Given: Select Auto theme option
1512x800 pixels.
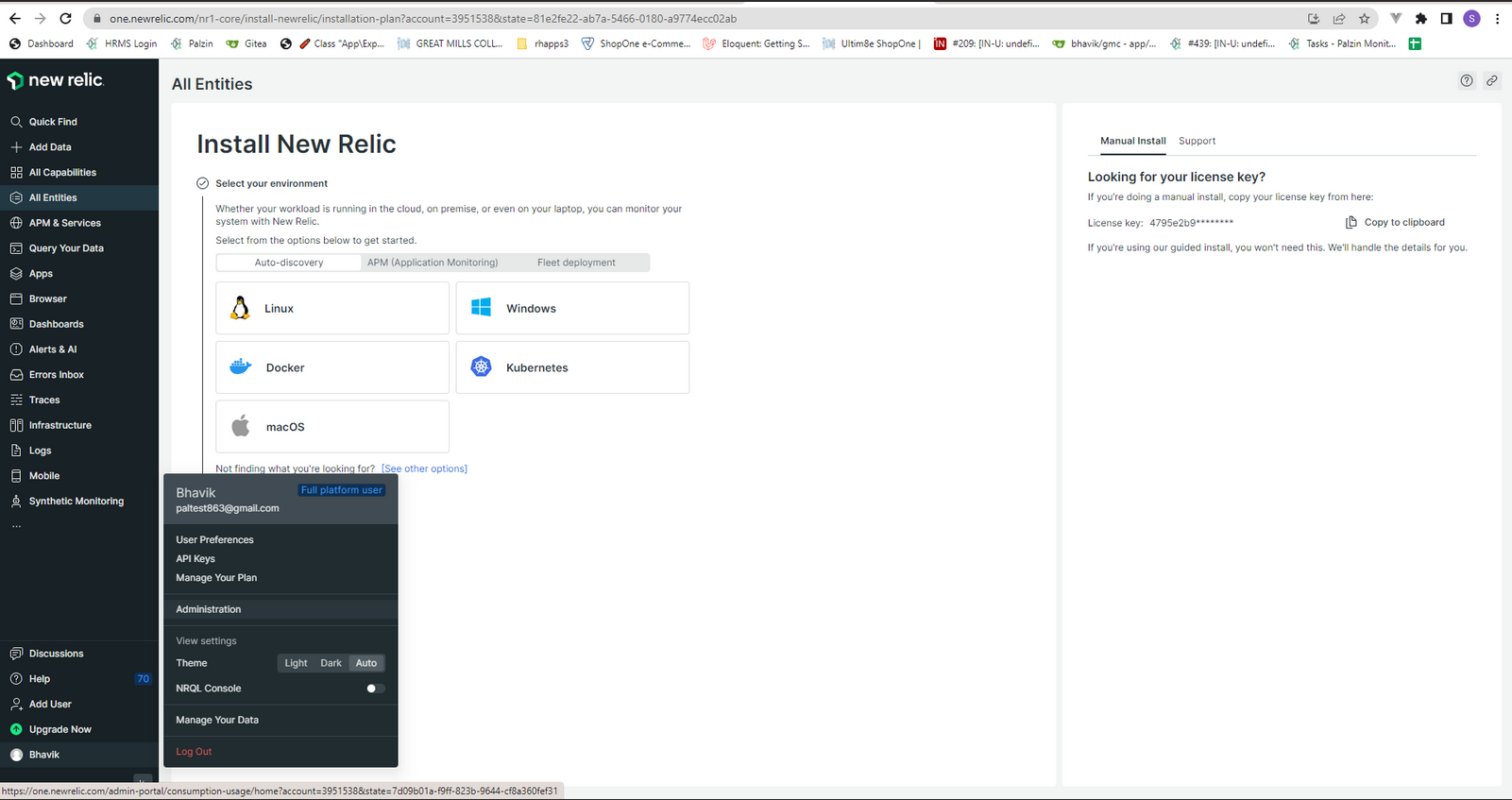Looking at the screenshot, I should (x=366, y=663).
